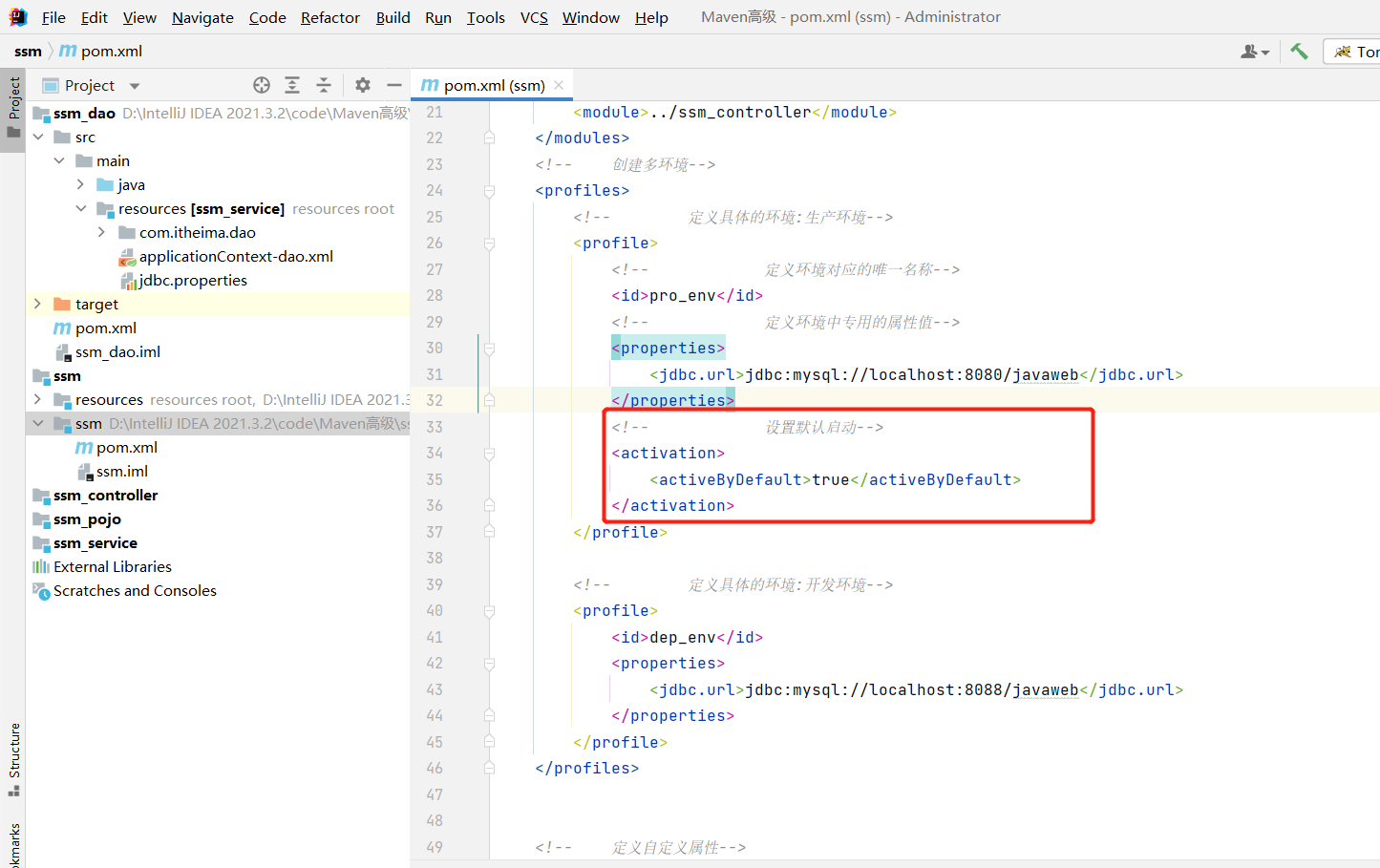Close the pom.xml (ssm) editor tab
The width and height of the screenshot is (1380, 868).
(559, 85)
